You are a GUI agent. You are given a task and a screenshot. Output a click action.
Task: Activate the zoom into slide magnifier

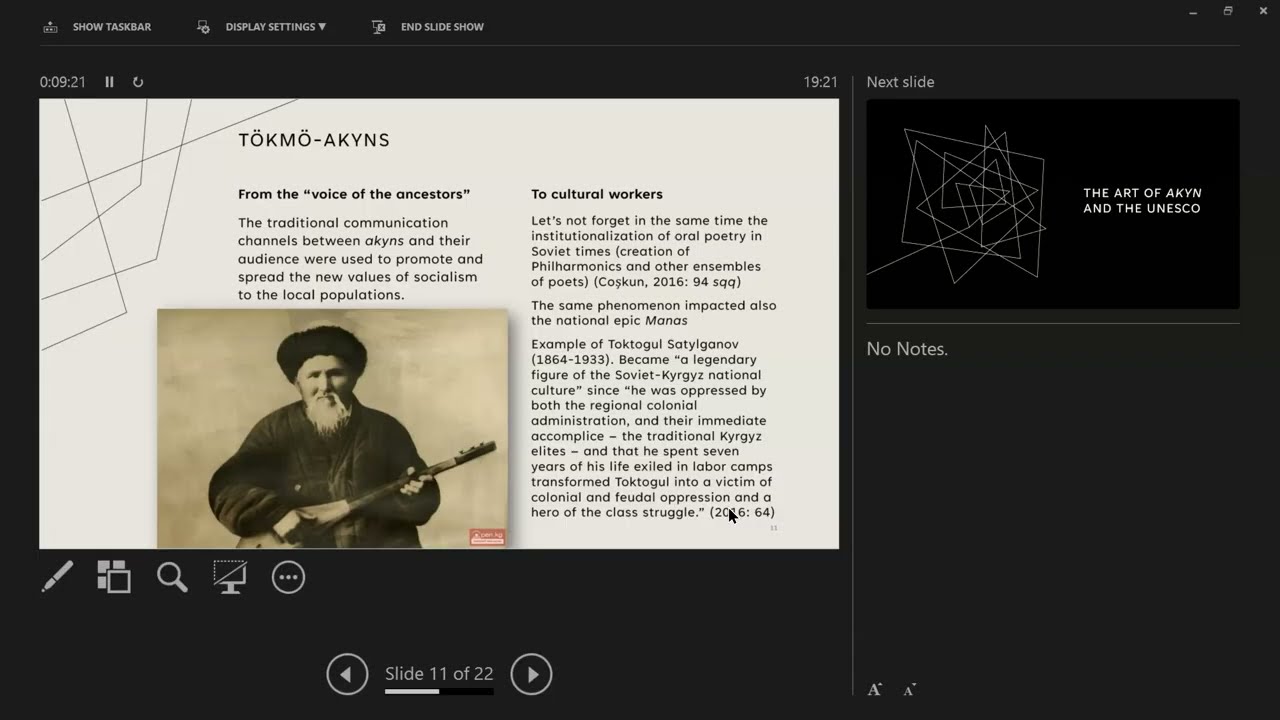172,577
